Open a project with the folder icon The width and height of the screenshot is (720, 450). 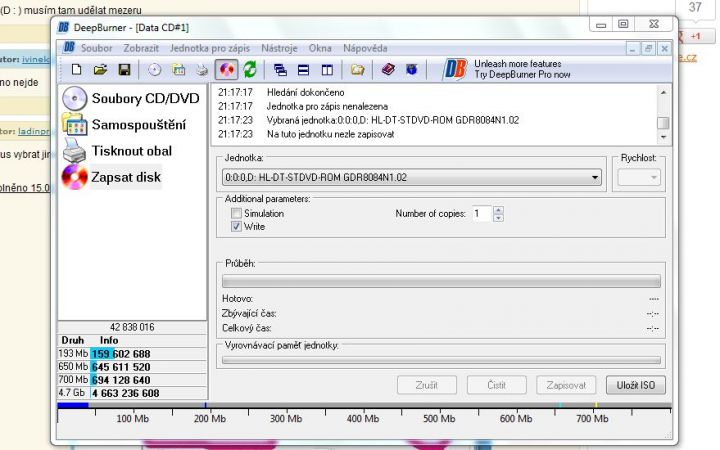click(x=100, y=70)
